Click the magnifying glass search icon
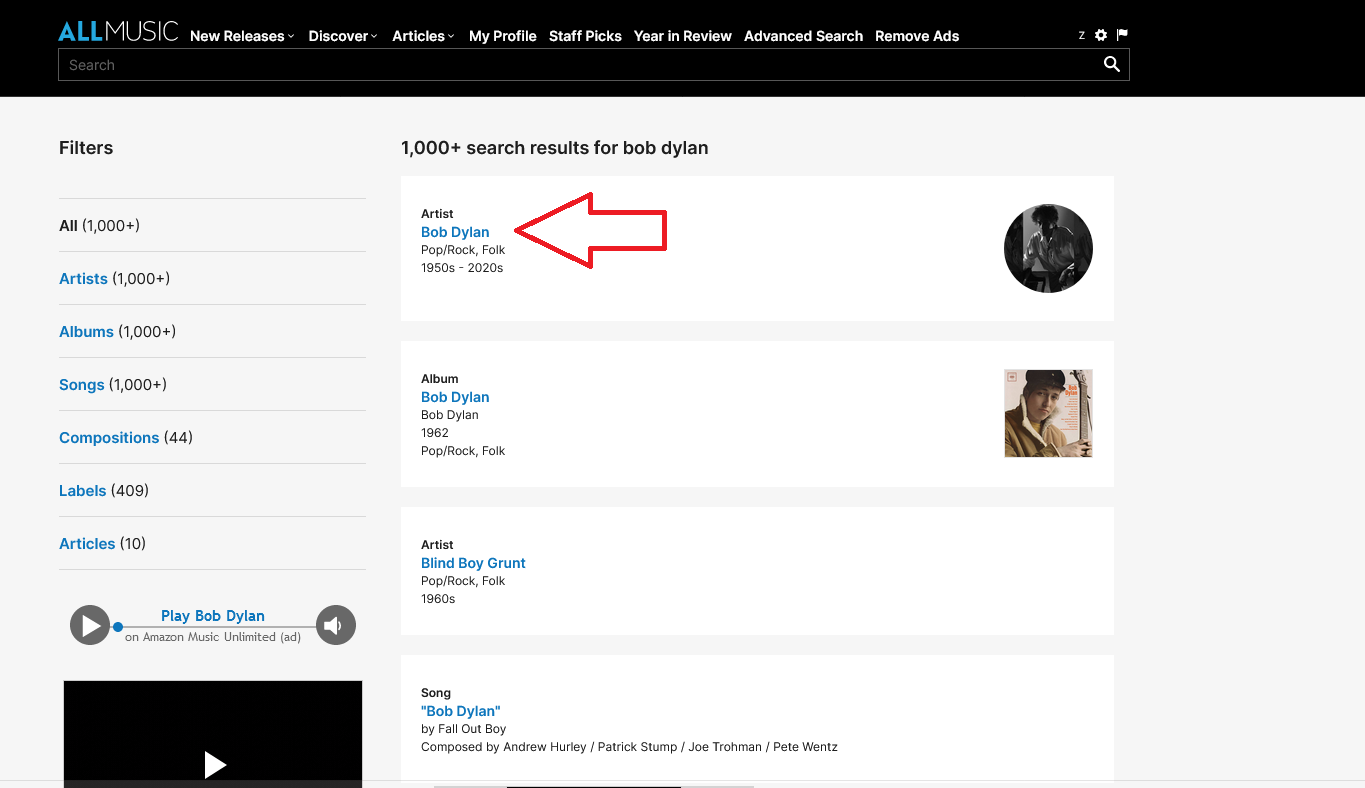The width and height of the screenshot is (1365, 788). pyautogui.click(x=1111, y=65)
